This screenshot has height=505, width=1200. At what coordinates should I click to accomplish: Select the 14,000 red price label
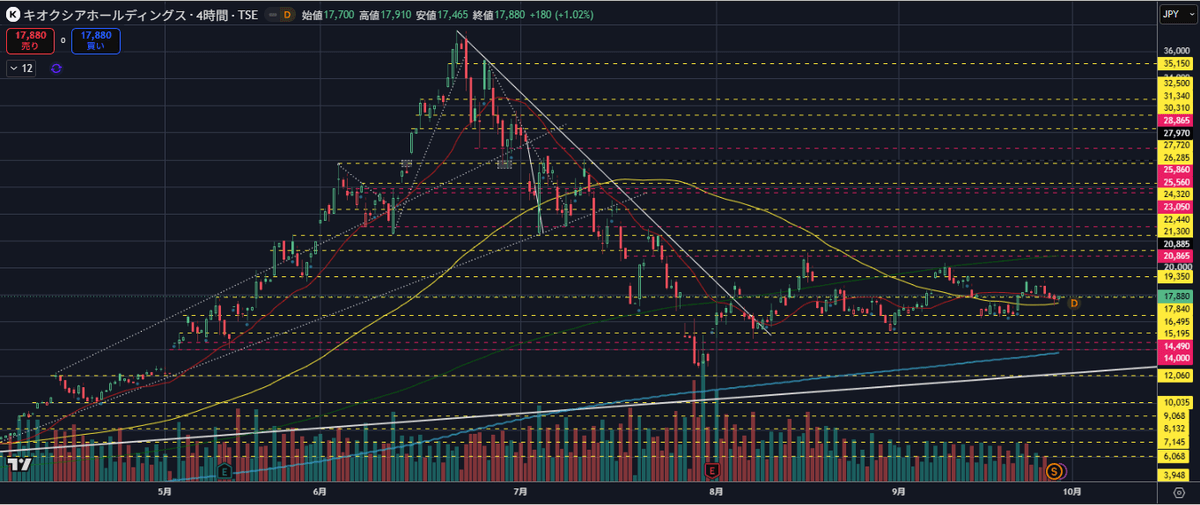[1175, 357]
